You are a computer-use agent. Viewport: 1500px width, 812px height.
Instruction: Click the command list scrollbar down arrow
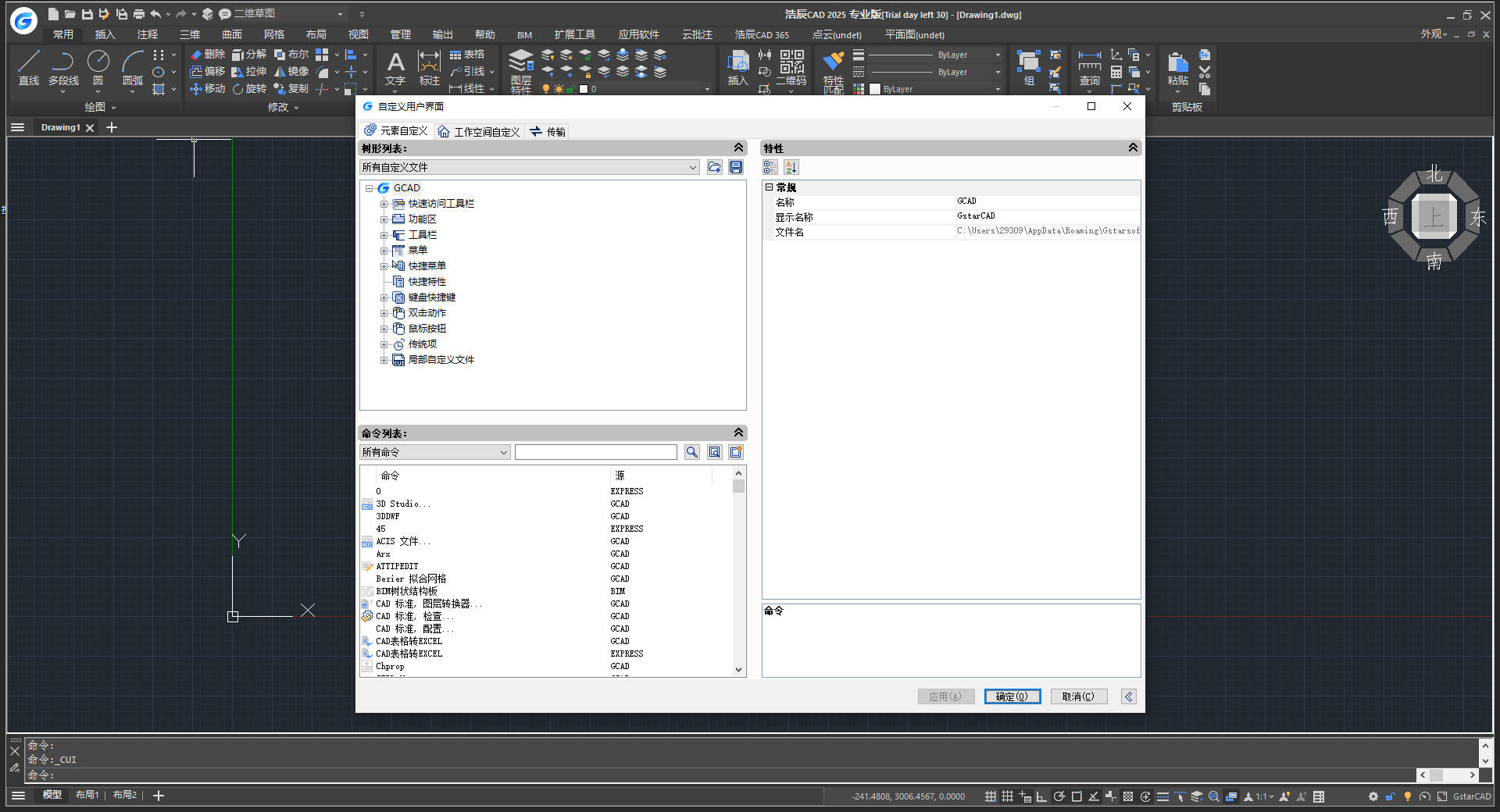738,670
